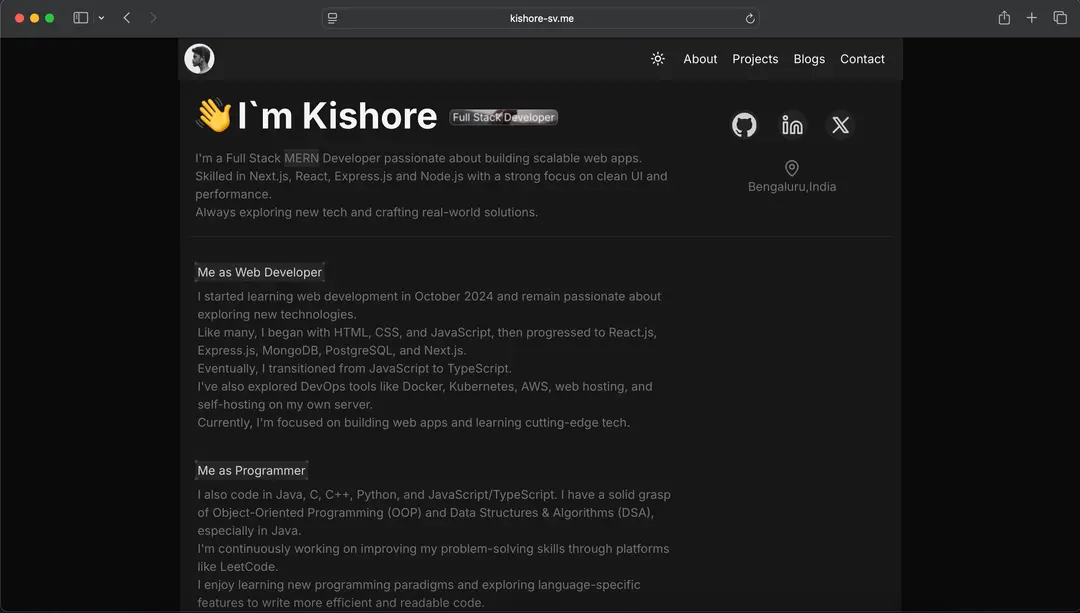Click the profile avatar in header
Image resolution: width=1080 pixels, height=613 pixels.
tap(199, 59)
